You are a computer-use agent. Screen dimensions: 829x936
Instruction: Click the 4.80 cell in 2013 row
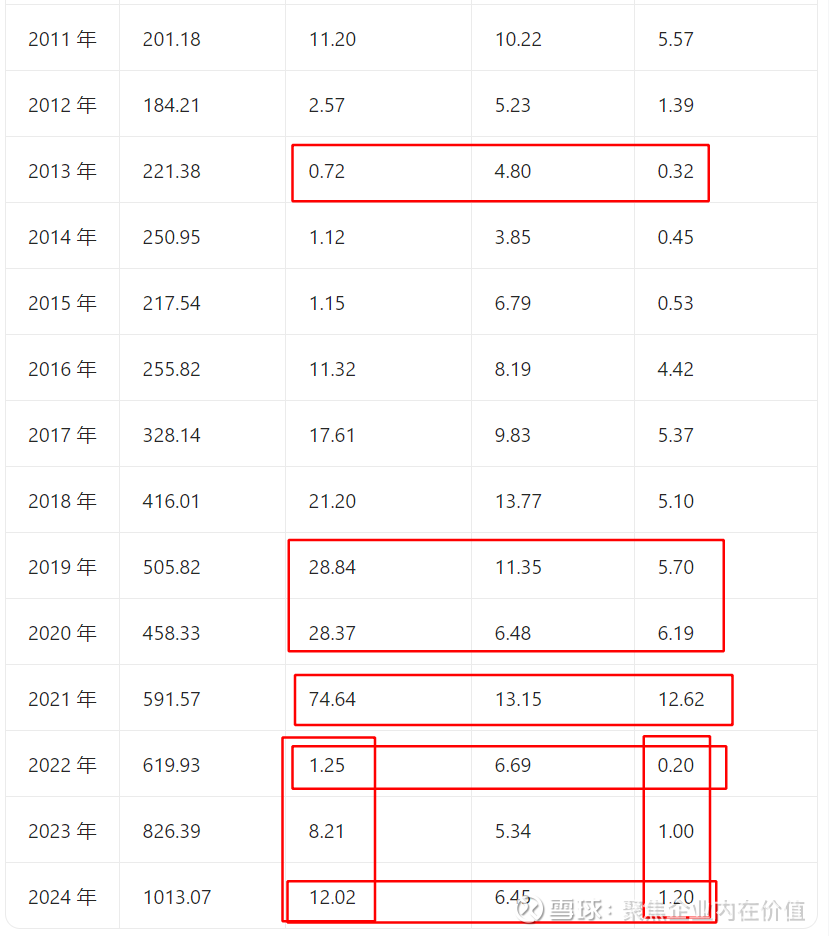click(x=513, y=172)
